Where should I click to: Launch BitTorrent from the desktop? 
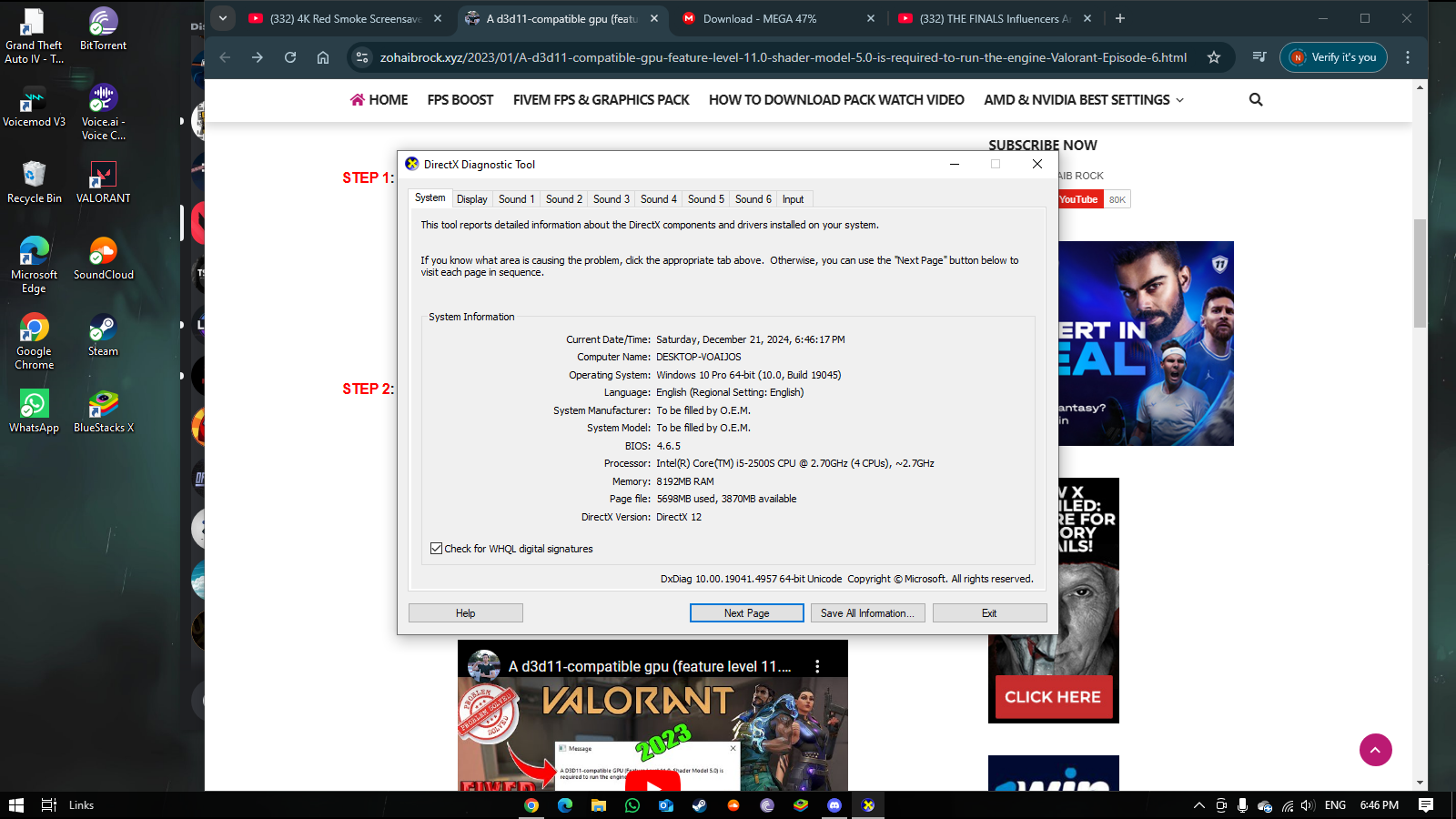click(103, 30)
